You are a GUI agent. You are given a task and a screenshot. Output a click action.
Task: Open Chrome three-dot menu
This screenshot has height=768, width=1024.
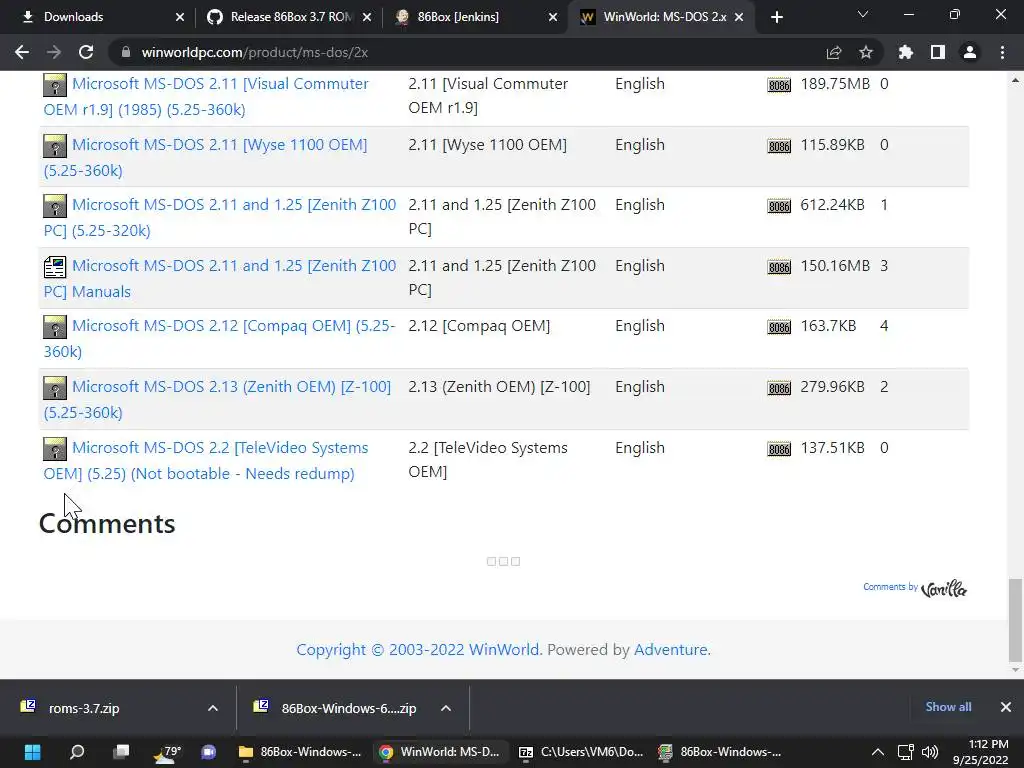(1002, 52)
